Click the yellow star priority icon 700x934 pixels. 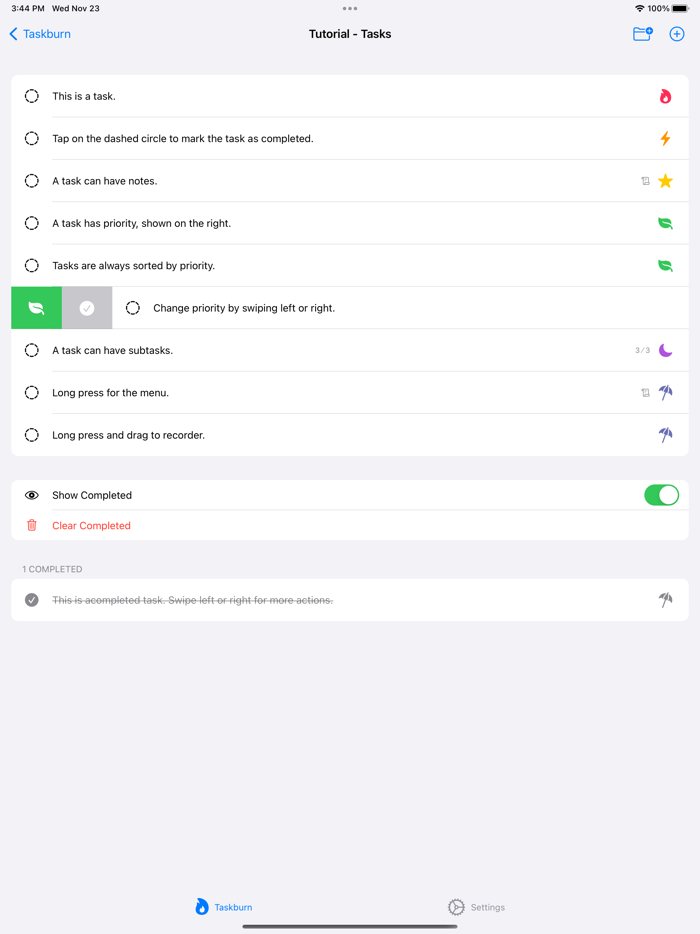(x=666, y=181)
